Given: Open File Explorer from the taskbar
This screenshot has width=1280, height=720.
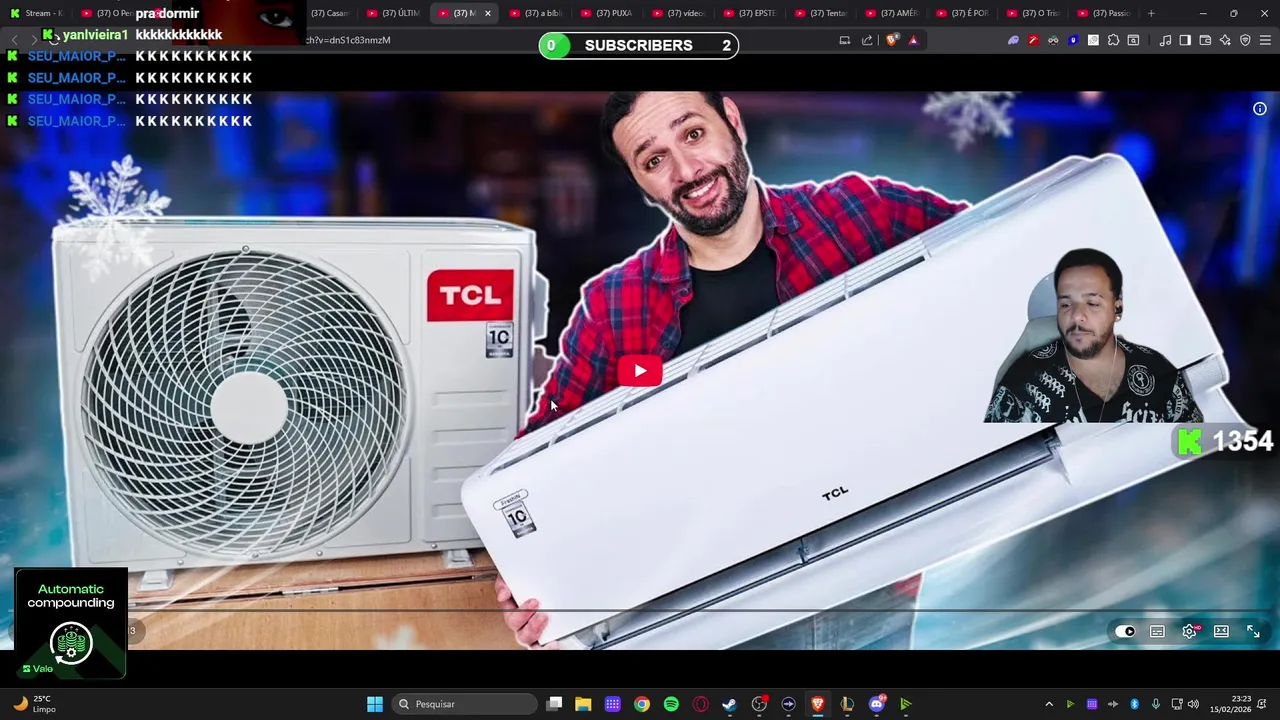Looking at the screenshot, I should 583,704.
